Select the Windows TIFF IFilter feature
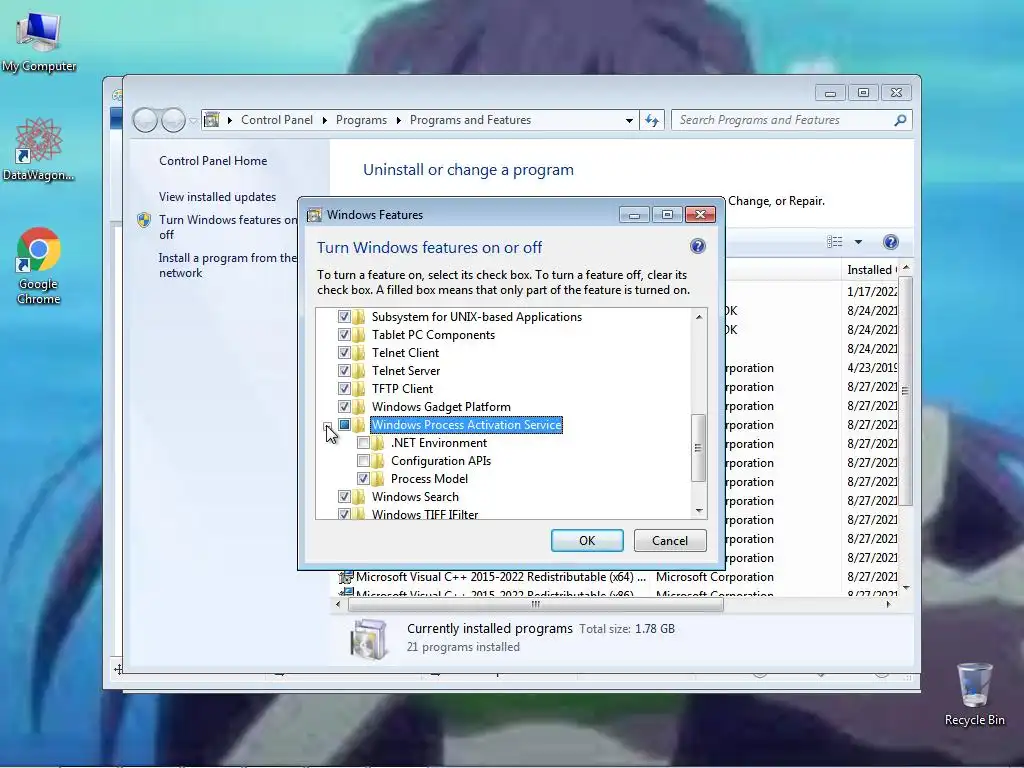 [425, 514]
